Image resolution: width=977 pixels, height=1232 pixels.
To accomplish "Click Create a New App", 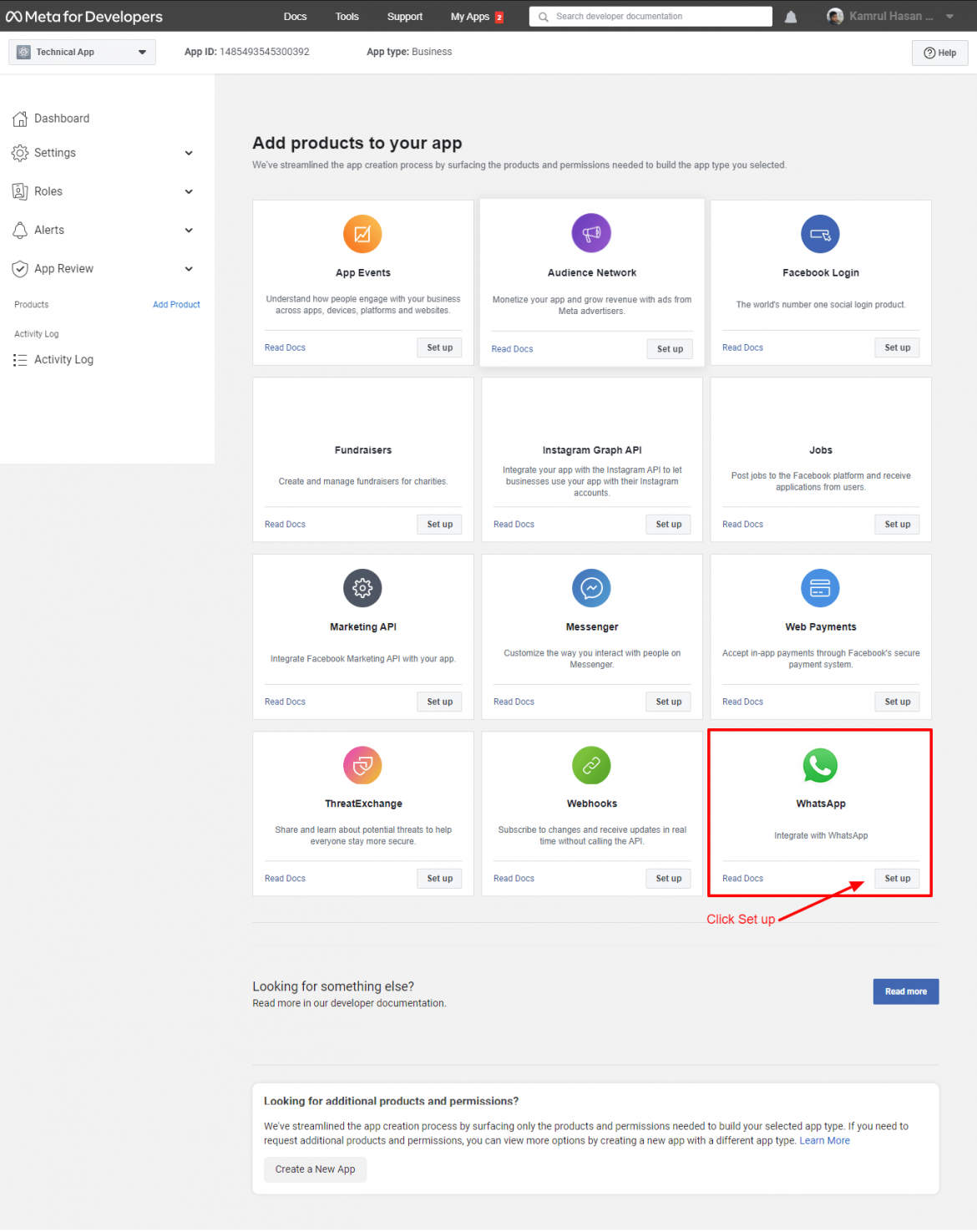I will [x=315, y=1169].
